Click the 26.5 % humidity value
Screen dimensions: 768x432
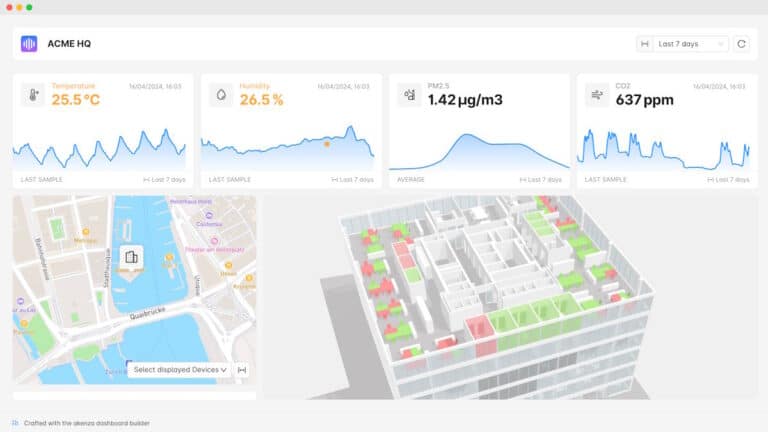click(x=262, y=100)
